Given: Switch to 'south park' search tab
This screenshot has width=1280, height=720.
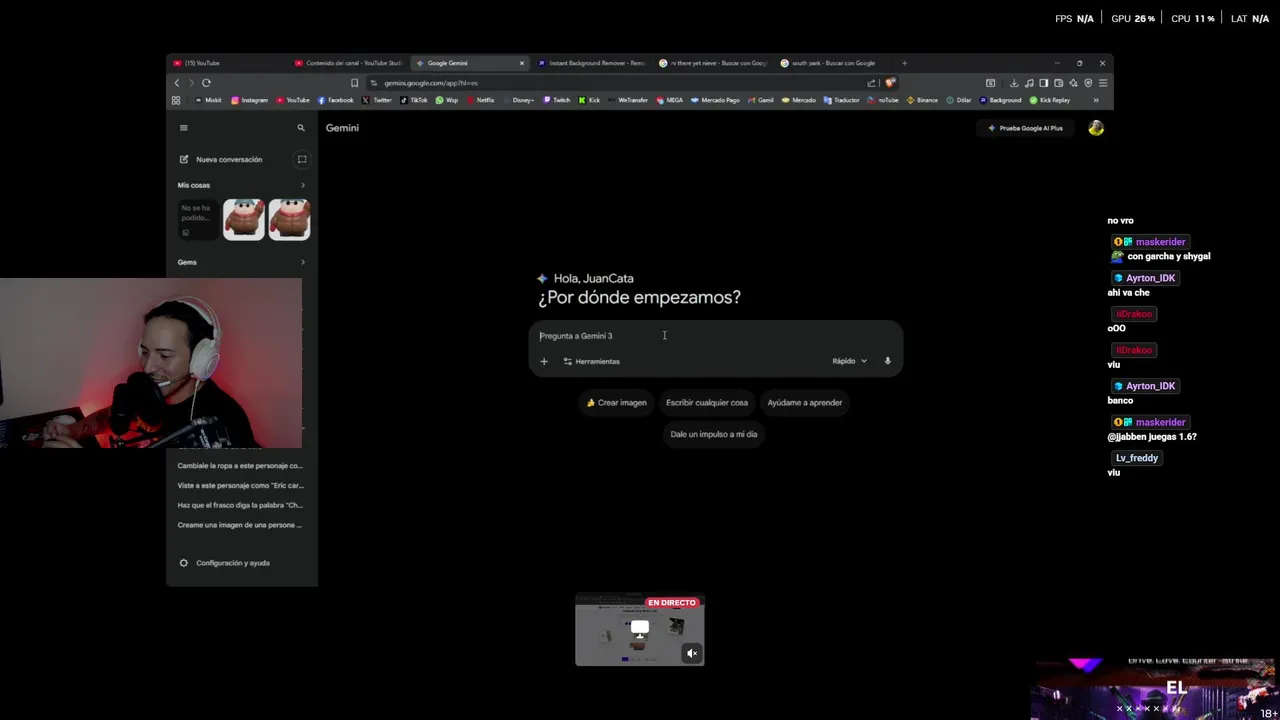Looking at the screenshot, I should tap(835, 63).
